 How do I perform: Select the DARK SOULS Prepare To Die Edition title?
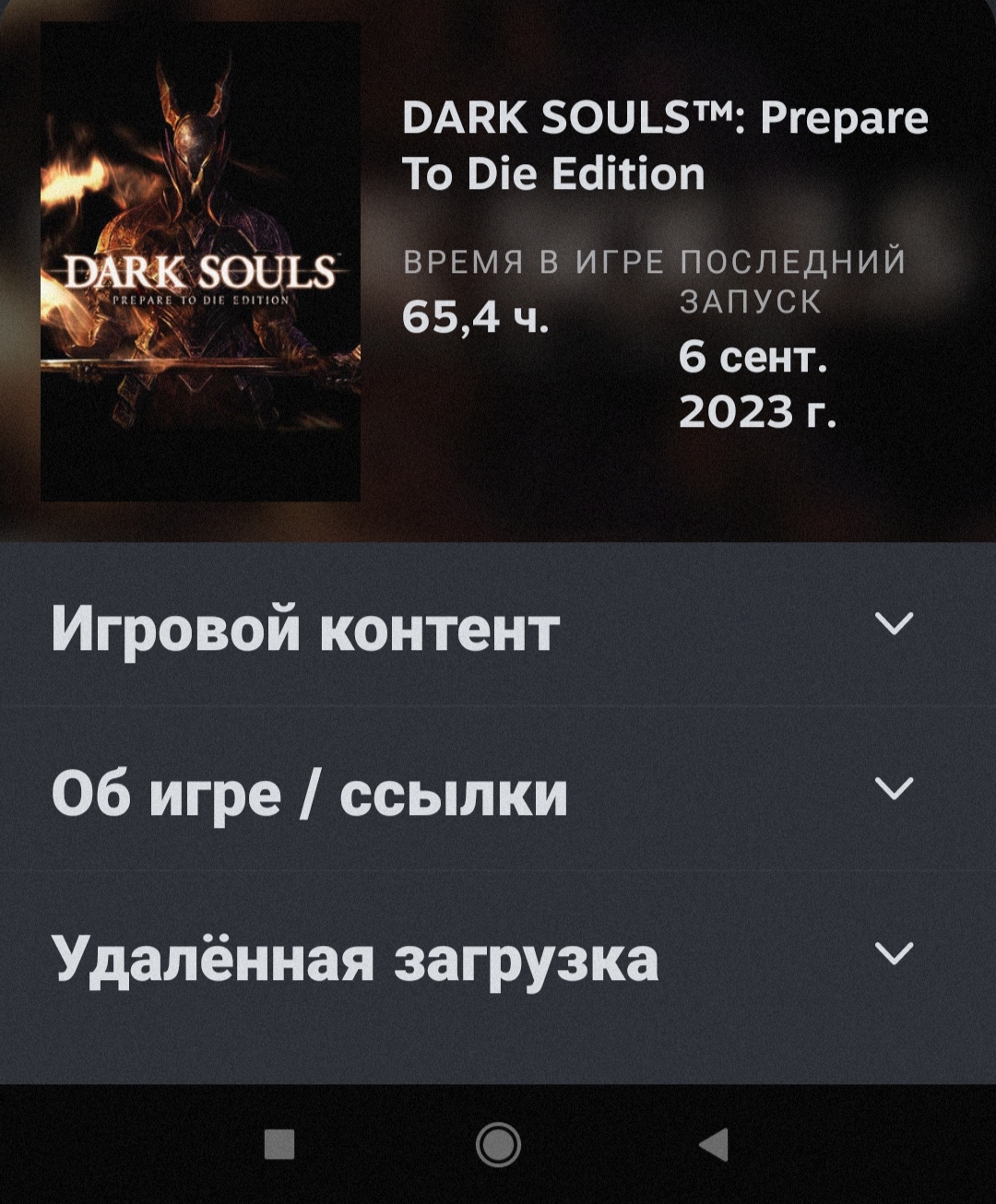(x=665, y=146)
